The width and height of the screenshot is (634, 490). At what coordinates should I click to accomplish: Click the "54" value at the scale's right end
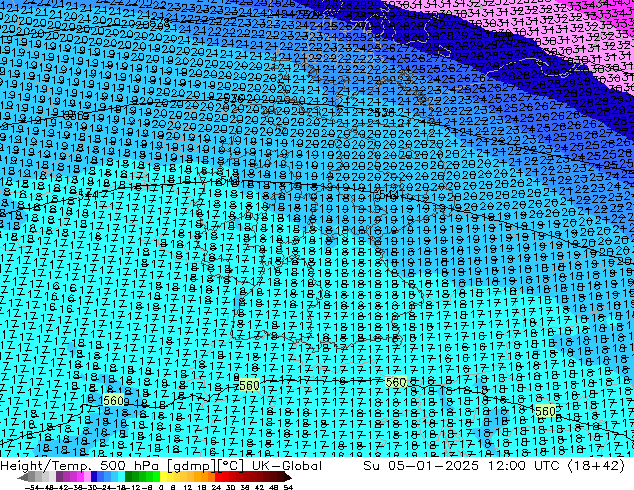(x=288, y=488)
